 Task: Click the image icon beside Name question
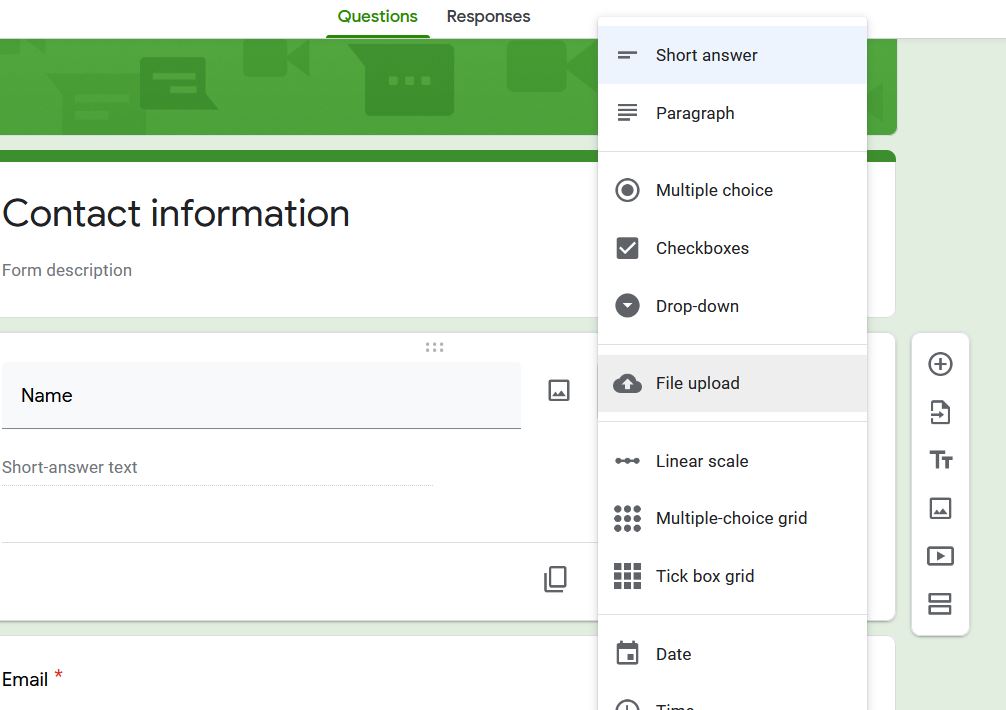coord(559,391)
